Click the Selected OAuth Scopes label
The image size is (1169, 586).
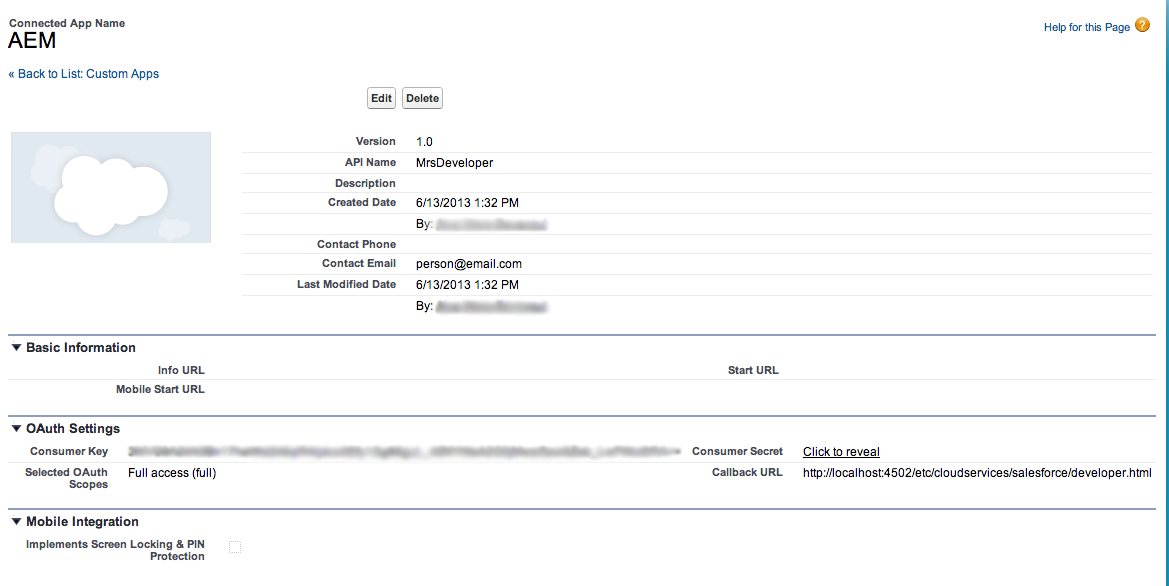(66, 478)
